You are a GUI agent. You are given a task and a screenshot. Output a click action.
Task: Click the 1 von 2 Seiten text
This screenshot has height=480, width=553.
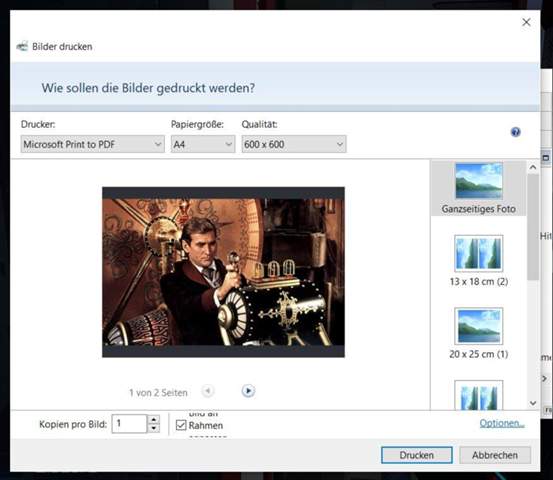point(158,393)
